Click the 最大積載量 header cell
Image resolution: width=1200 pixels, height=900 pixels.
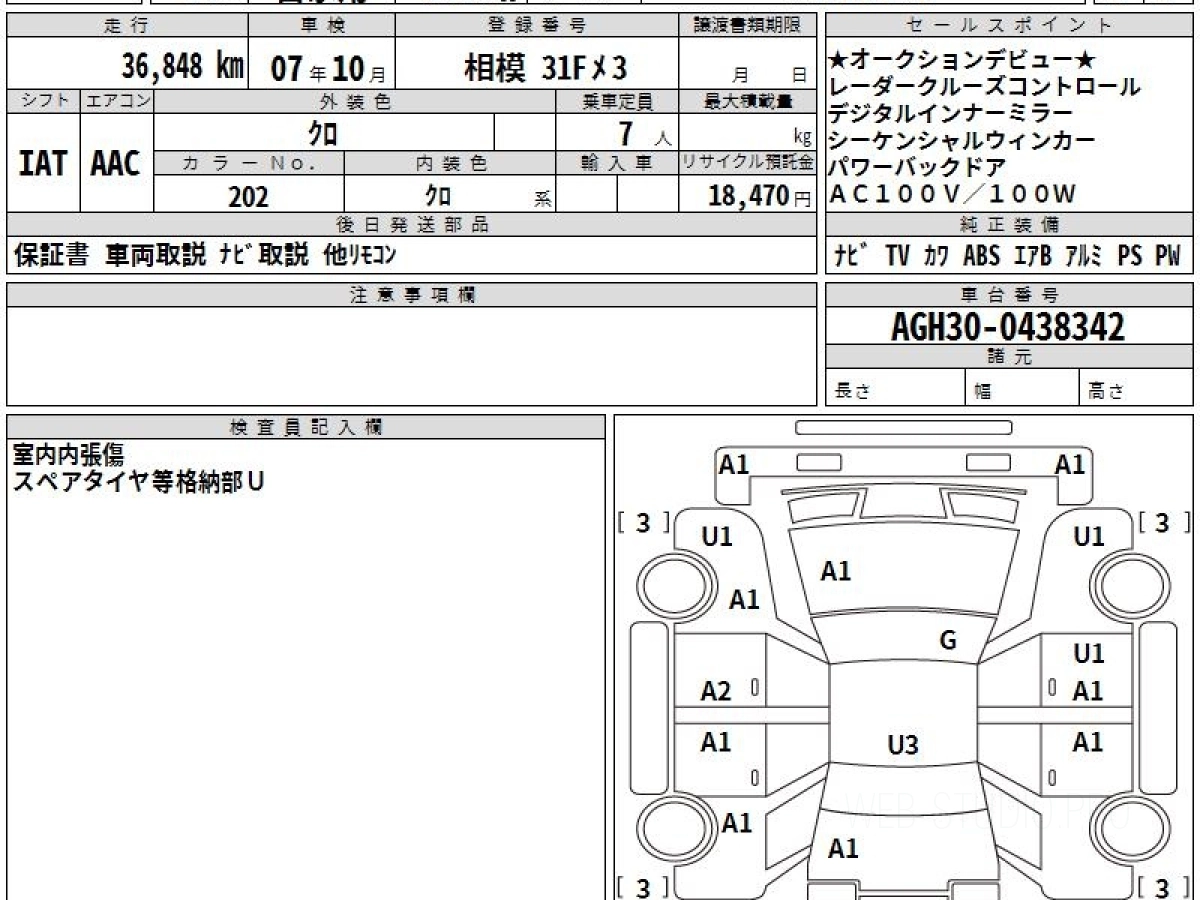pos(748,101)
